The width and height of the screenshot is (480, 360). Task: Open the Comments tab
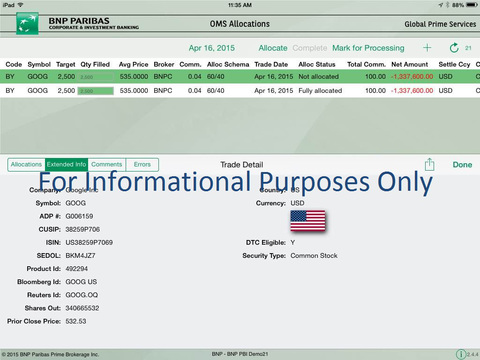(x=107, y=164)
